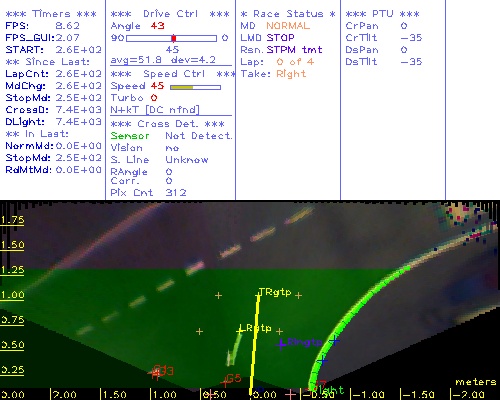Click the yellow steering trajectory line
500x400 pixels.
(254, 343)
